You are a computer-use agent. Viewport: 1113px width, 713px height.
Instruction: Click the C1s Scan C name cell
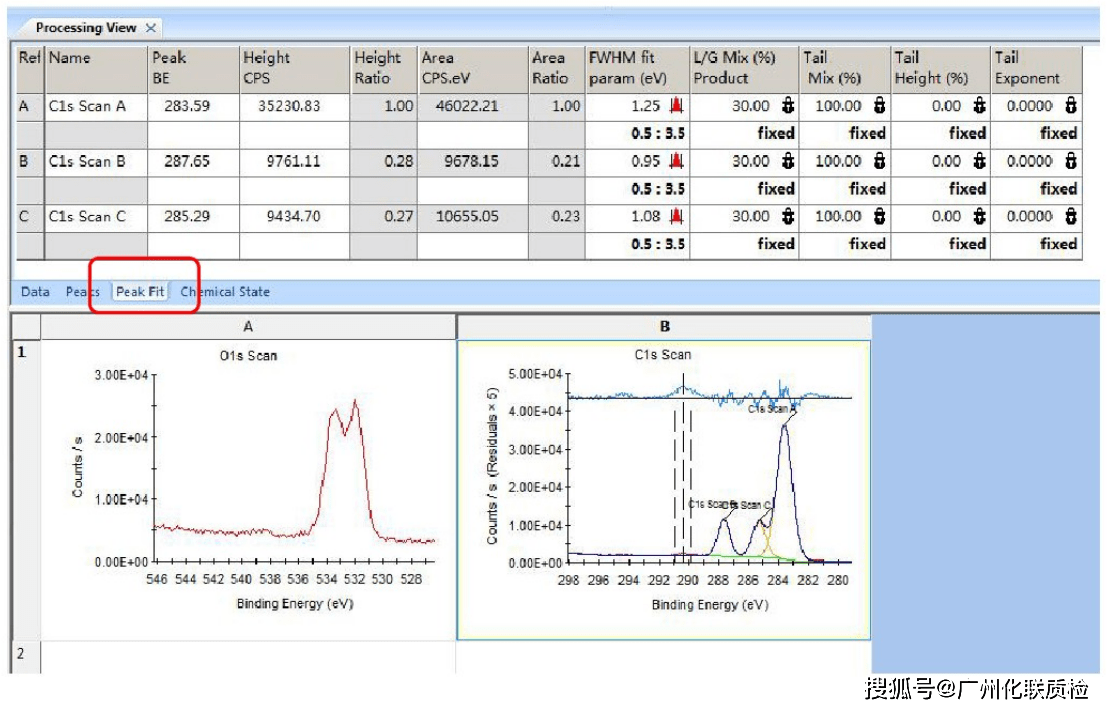97,217
